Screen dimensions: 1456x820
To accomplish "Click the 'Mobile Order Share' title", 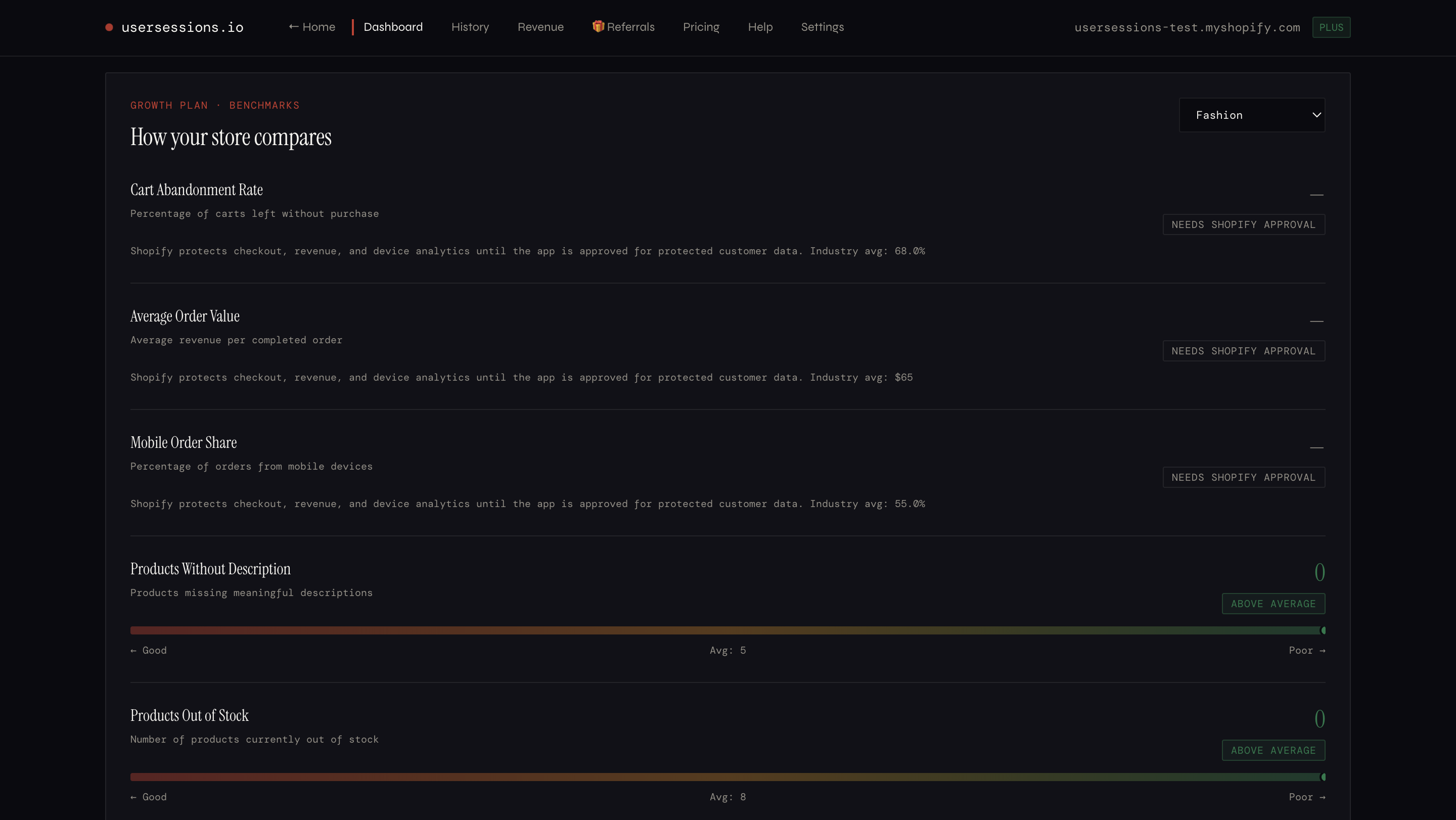I will click(184, 442).
